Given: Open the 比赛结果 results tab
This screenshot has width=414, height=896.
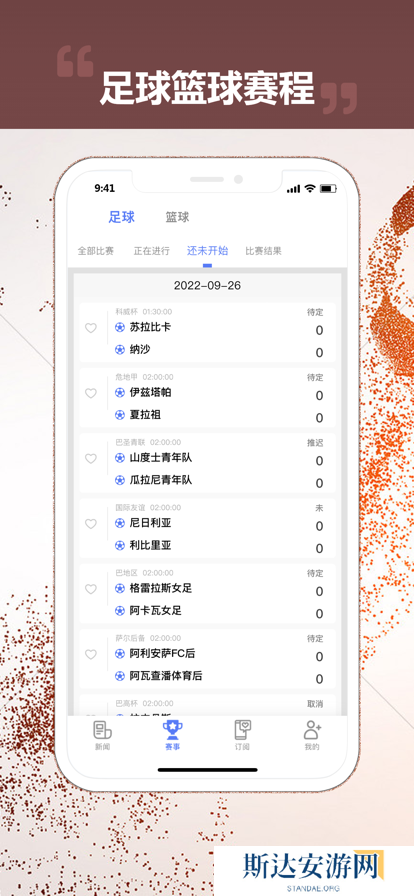Looking at the screenshot, I should pos(264,251).
